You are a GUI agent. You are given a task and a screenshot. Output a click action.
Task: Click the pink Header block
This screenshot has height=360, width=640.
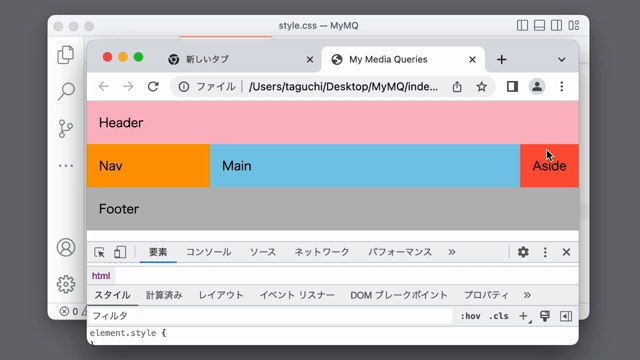[333, 122]
